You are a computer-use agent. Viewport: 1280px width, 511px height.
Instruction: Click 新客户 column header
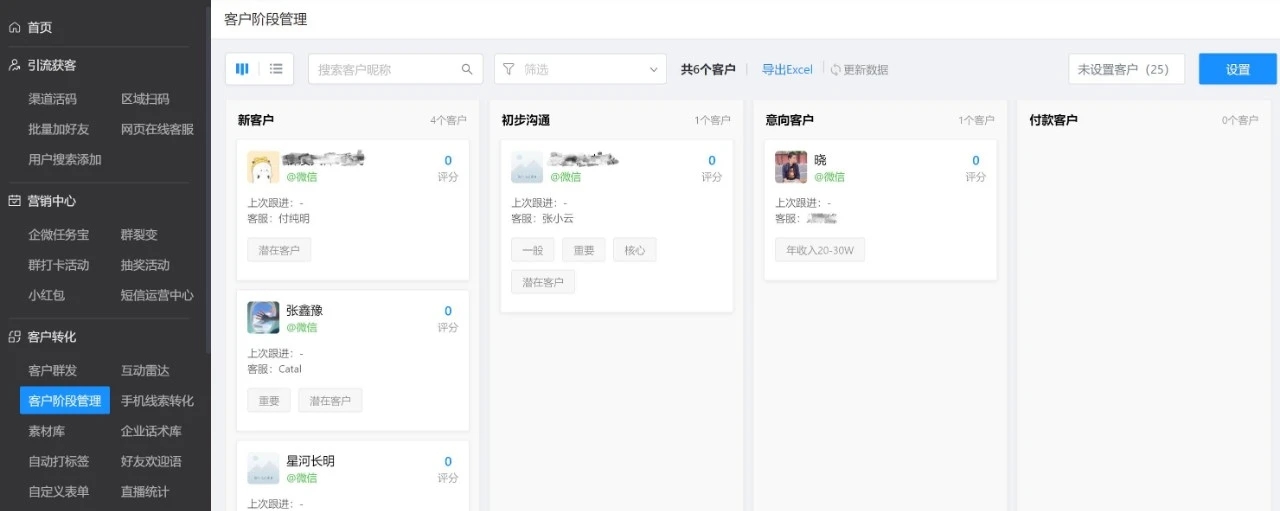(x=256, y=120)
